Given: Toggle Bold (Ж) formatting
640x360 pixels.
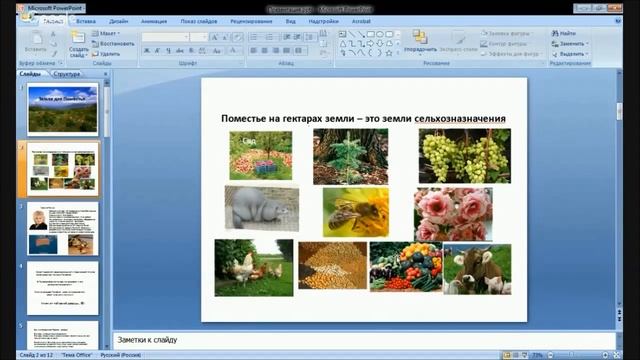Looking at the screenshot, I should tap(147, 51).
